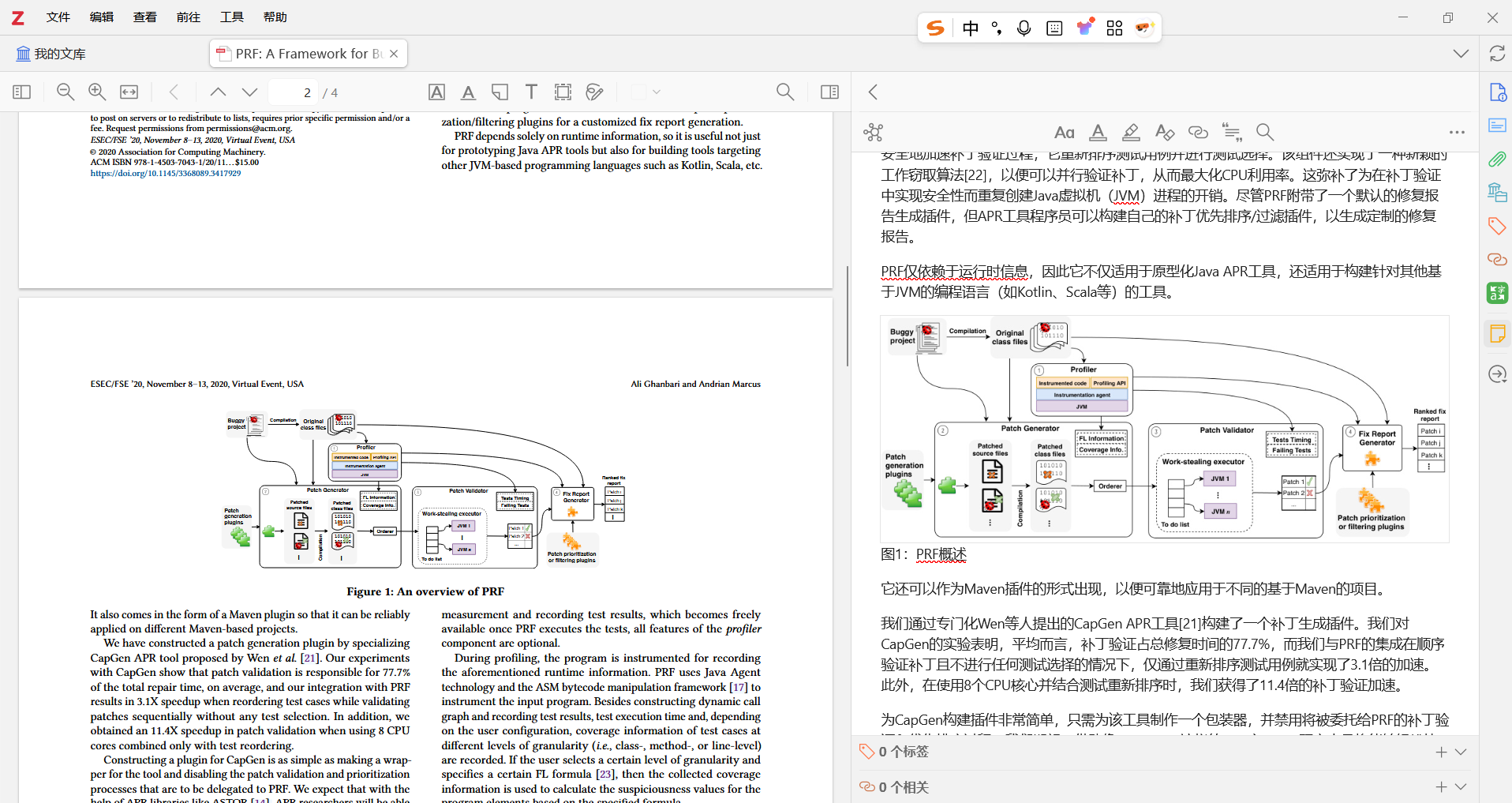The image size is (1512, 803).
Task: Open Sogou voice input
Action: click(1024, 28)
